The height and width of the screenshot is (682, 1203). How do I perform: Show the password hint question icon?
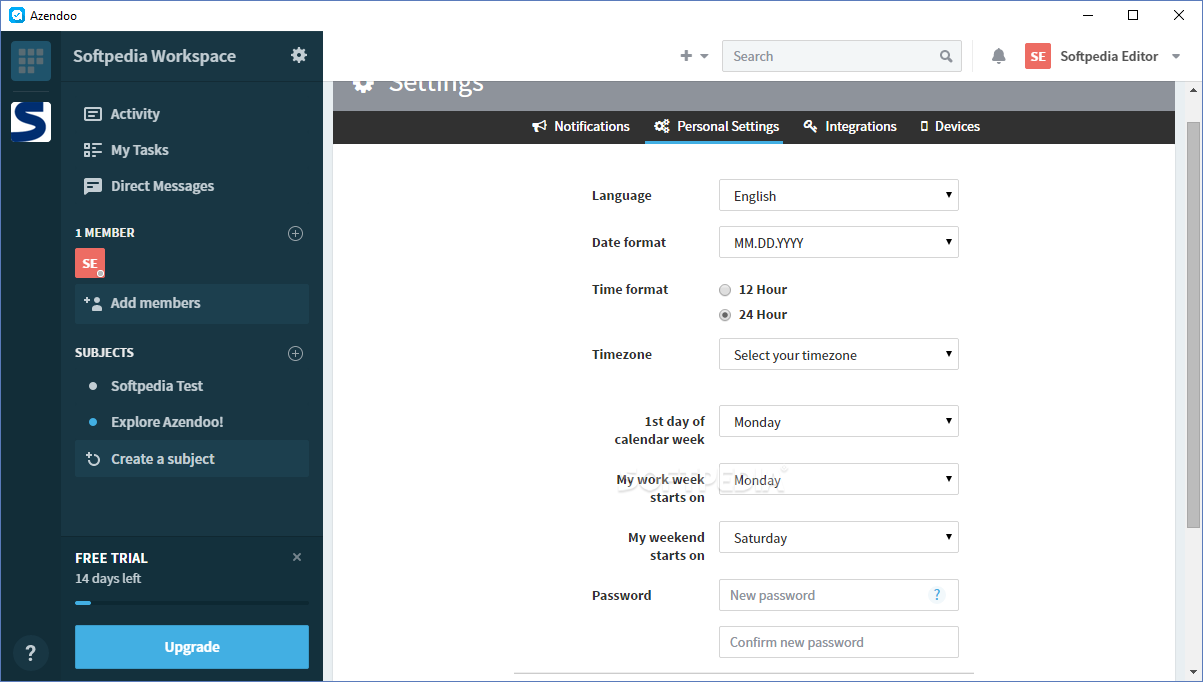coord(937,594)
